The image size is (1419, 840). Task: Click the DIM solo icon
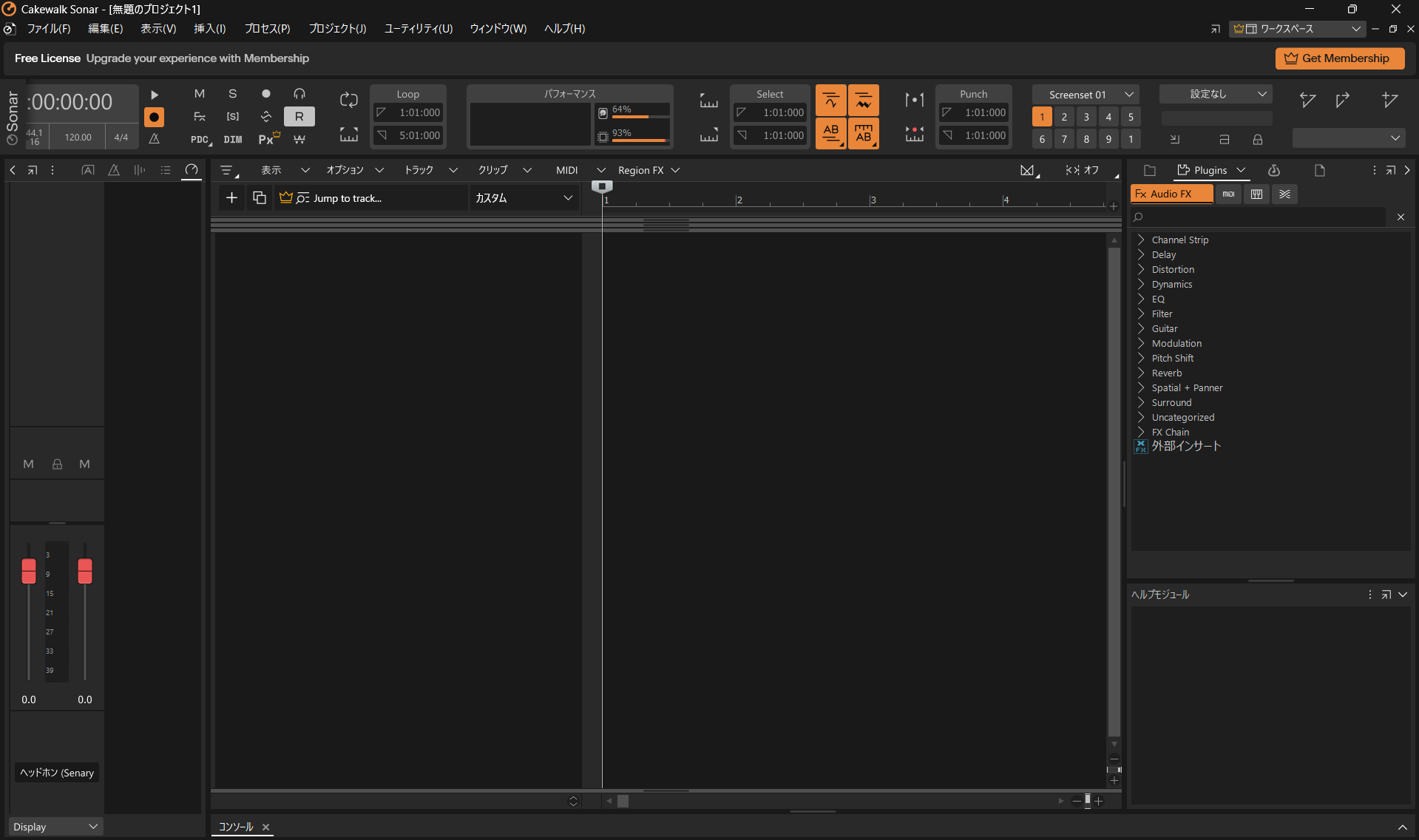[233, 138]
